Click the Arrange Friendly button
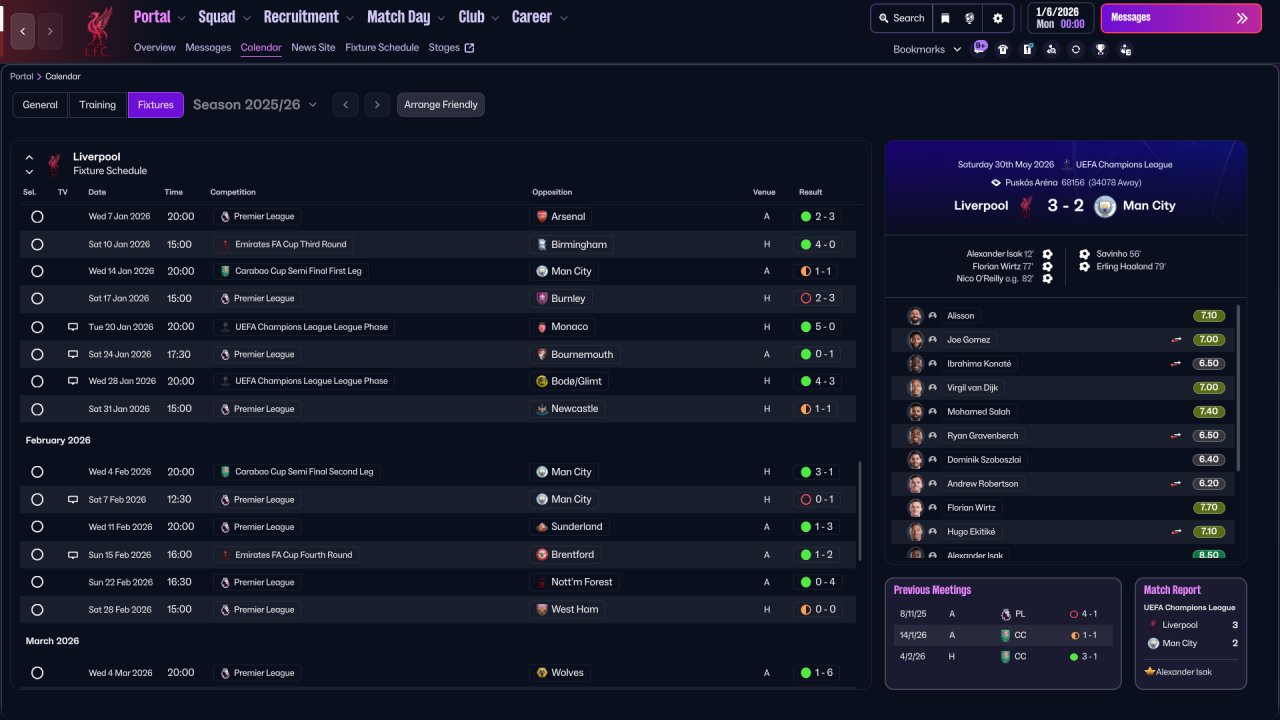The width and height of the screenshot is (1280, 720). [441, 105]
